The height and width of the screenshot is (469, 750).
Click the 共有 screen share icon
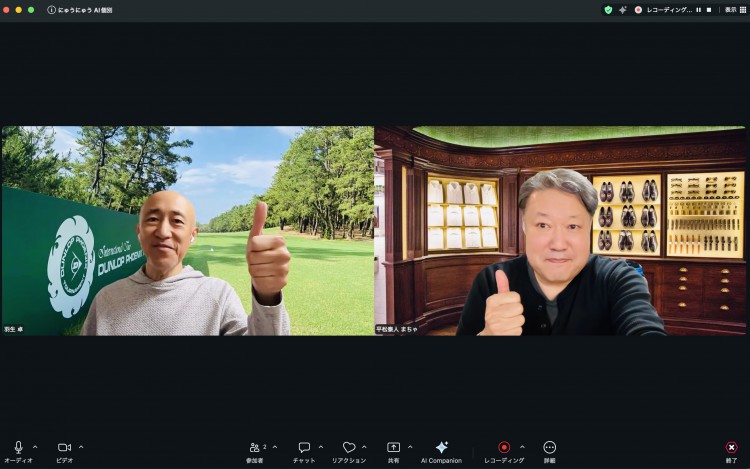(x=394, y=448)
